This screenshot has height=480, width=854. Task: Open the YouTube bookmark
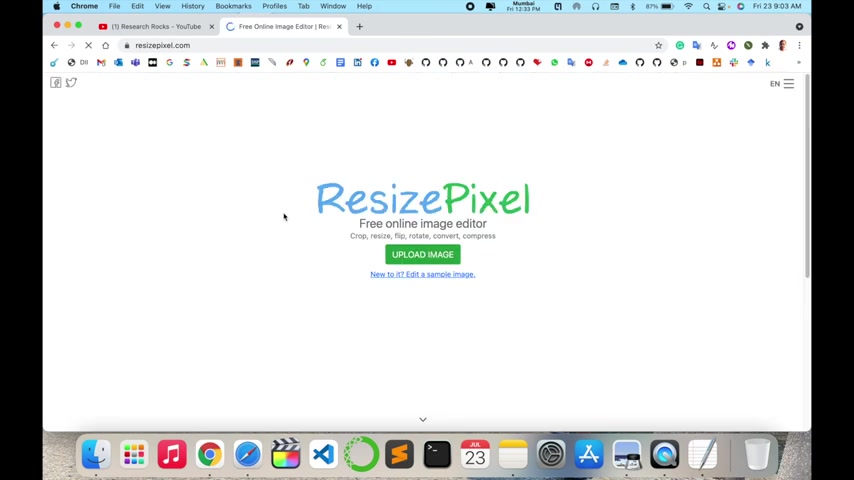[392, 63]
